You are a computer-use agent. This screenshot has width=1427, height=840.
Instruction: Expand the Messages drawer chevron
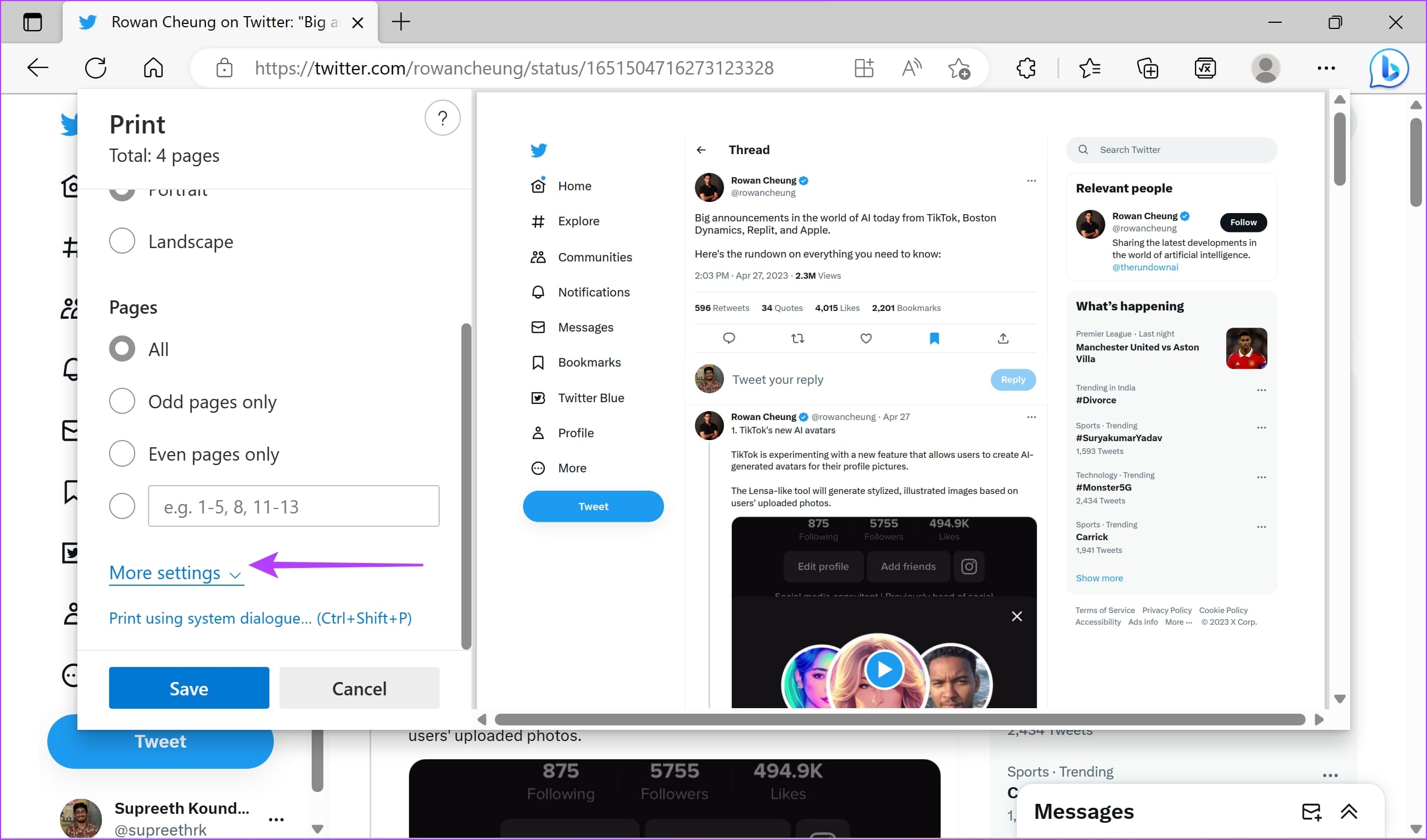coord(1349,812)
